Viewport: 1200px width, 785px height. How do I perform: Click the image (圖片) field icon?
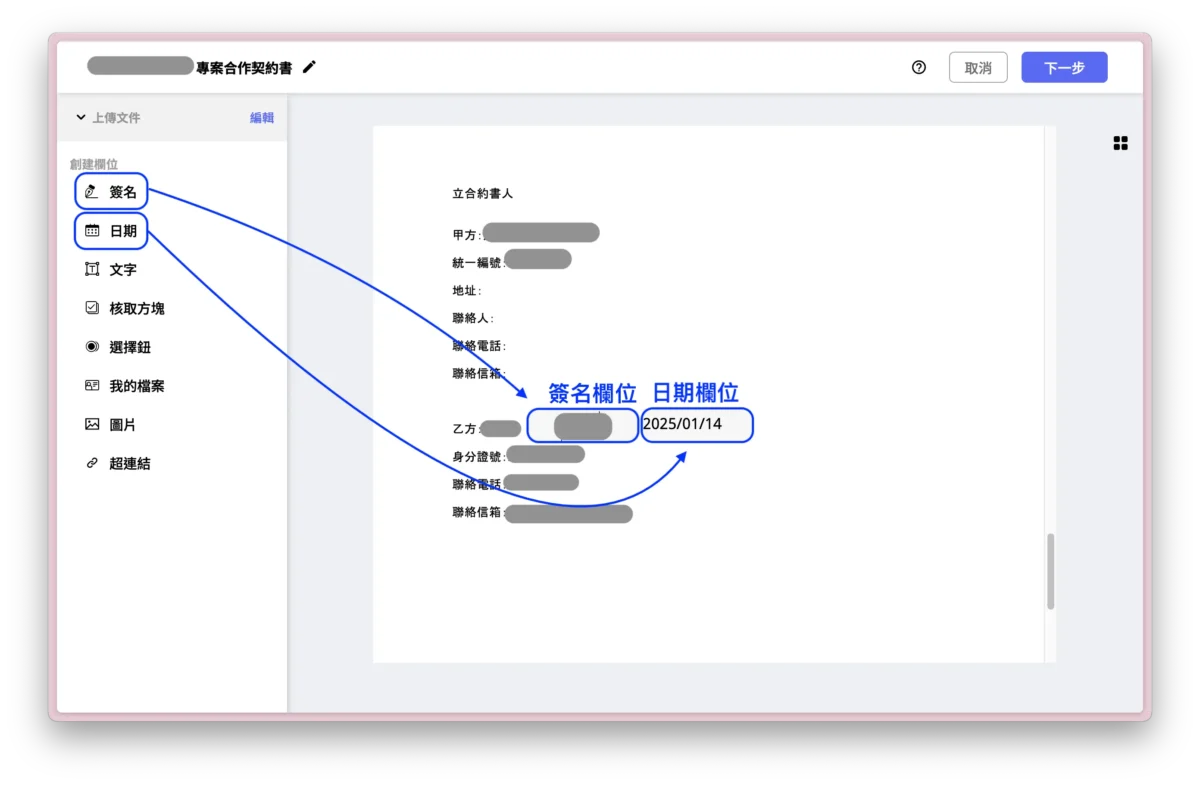pyautogui.click(x=92, y=425)
